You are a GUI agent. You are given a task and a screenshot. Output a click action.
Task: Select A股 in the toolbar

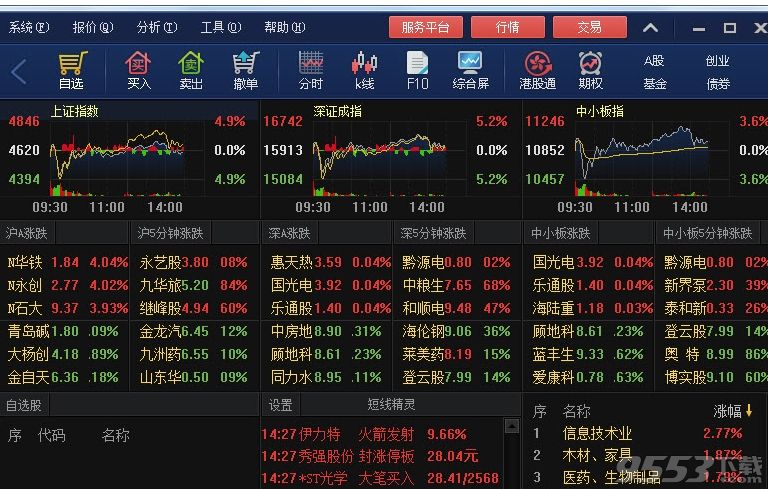pyautogui.click(x=654, y=61)
